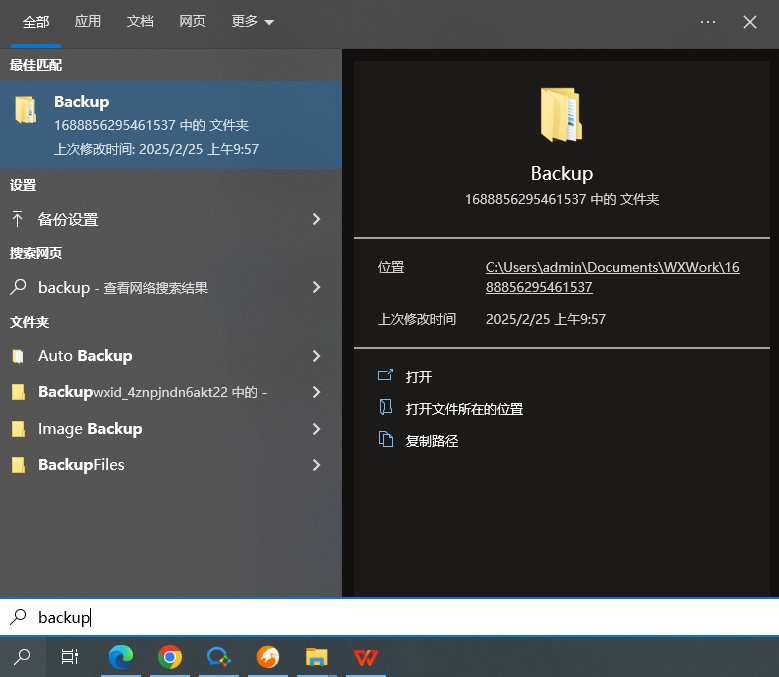The height and width of the screenshot is (677, 779).
Task: Expand the BackupFiles chevron
Action: [316, 465]
